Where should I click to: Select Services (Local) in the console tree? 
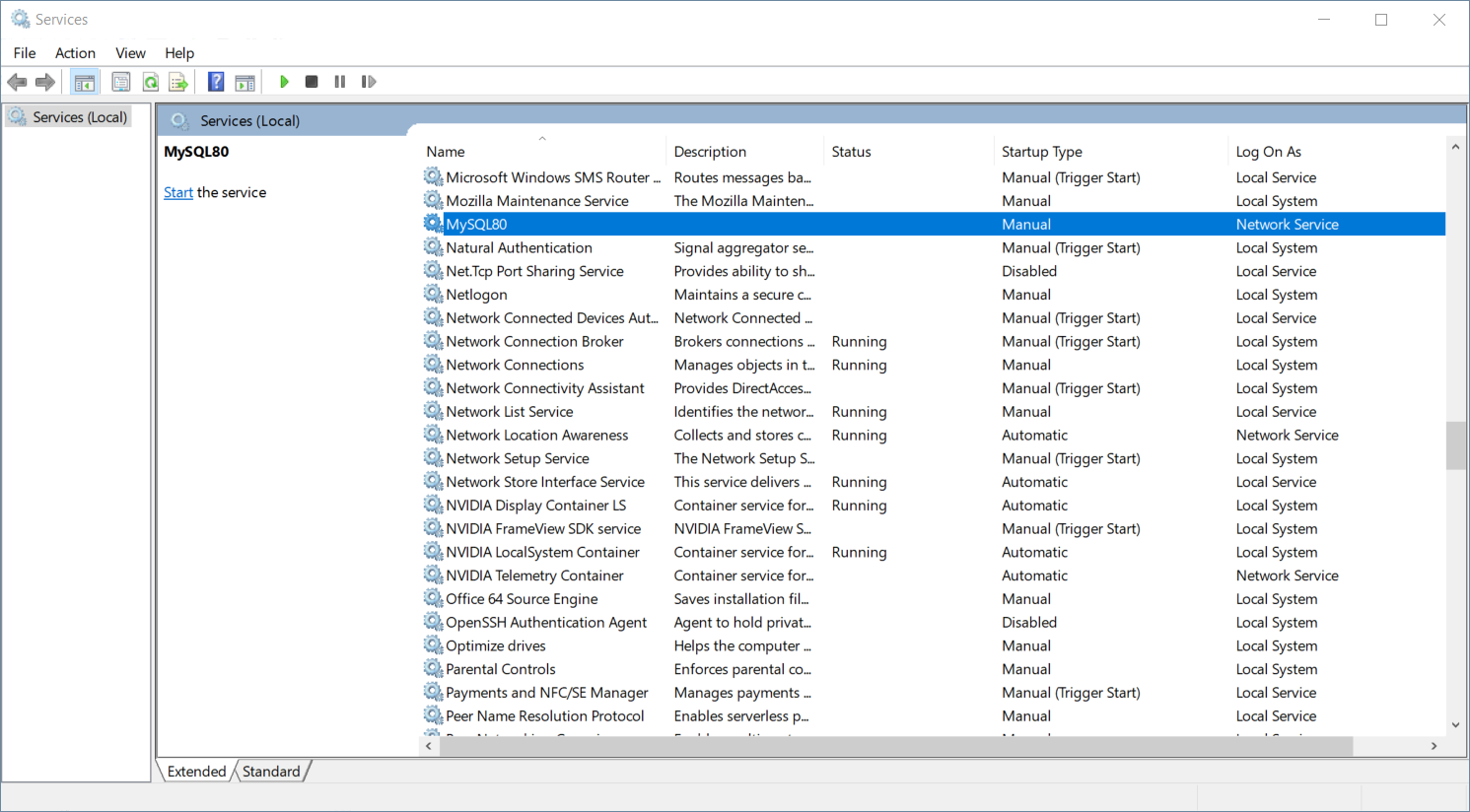(x=69, y=117)
